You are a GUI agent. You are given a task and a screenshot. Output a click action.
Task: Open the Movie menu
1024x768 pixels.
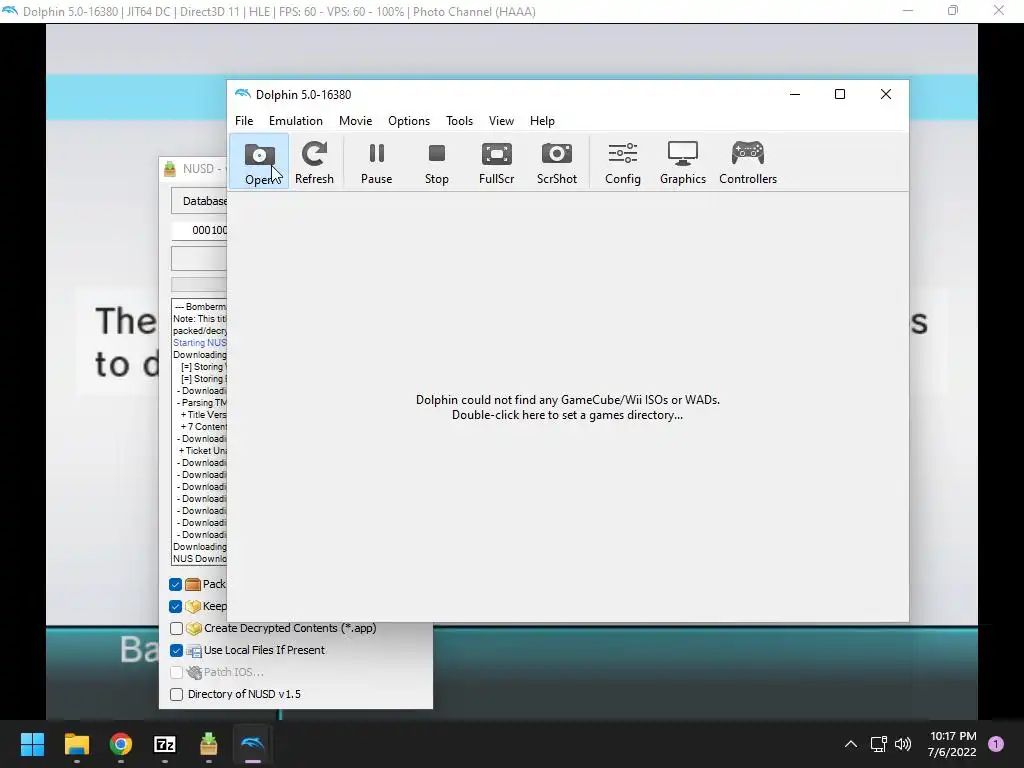pyautogui.click(x=355, y=121)
